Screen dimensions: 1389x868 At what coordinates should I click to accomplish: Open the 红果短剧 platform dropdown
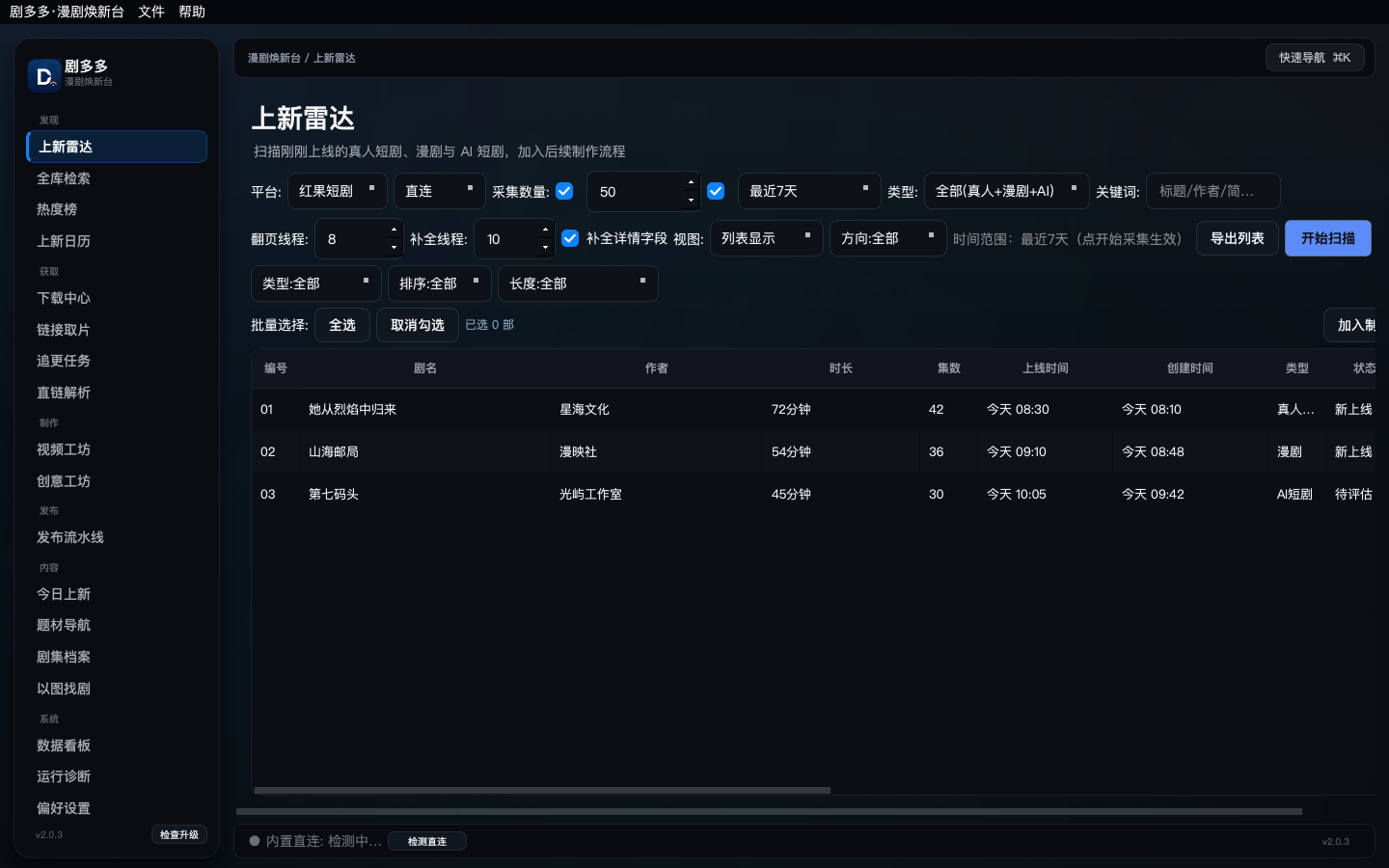[338, 191]
